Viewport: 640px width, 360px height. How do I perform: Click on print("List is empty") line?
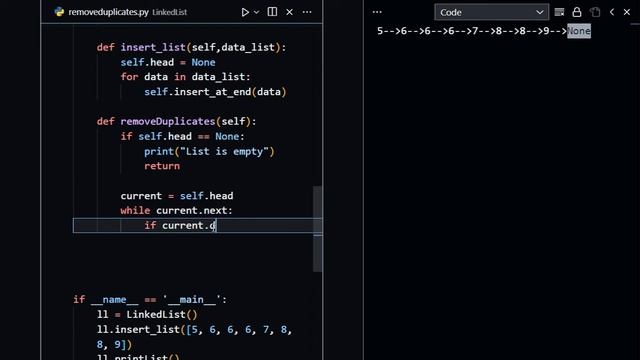[x=209, y=151]
